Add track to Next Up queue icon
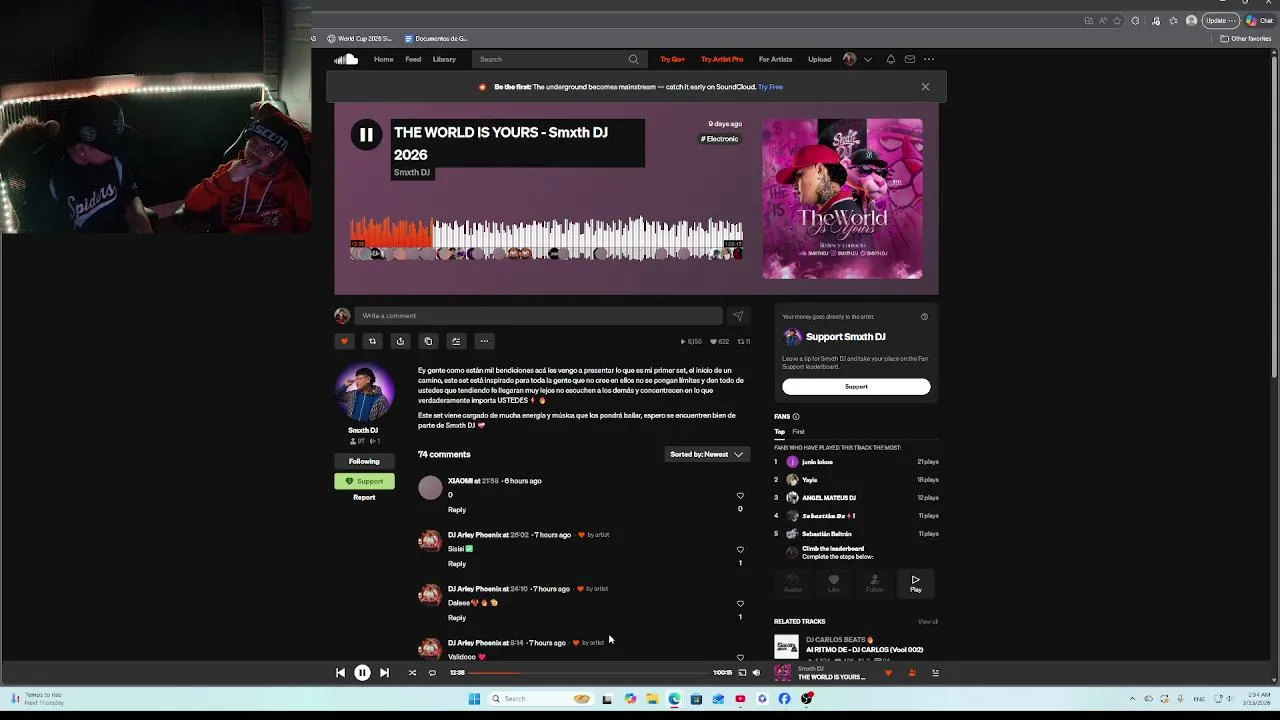Viewport: 1280px width, 720px height. [x=456, y=341]
